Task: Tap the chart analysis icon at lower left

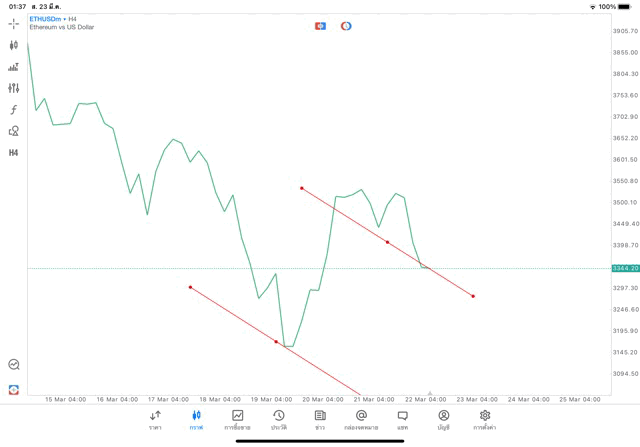Action: click(x=14, y=365)
